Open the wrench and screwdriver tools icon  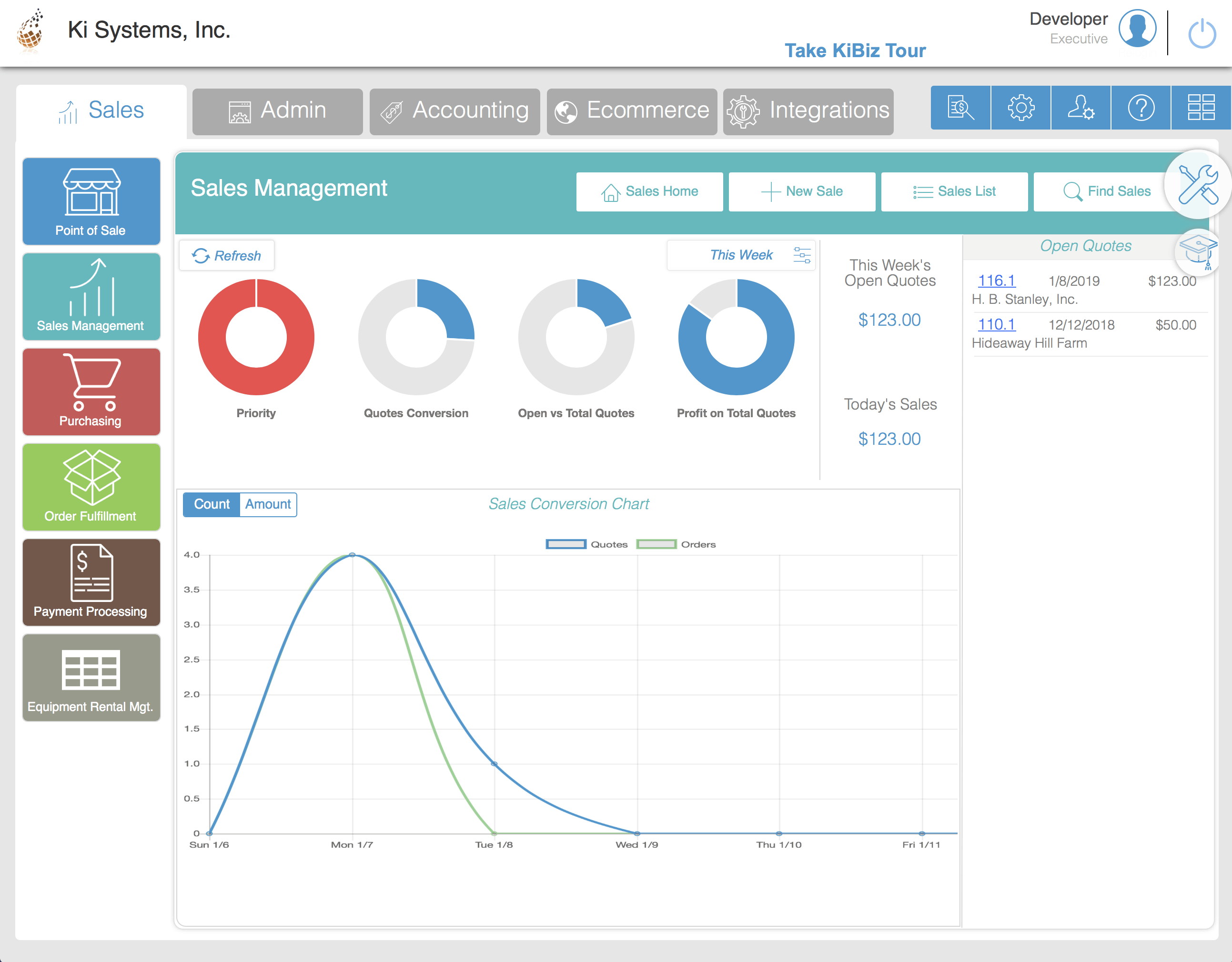point(1198,184)
